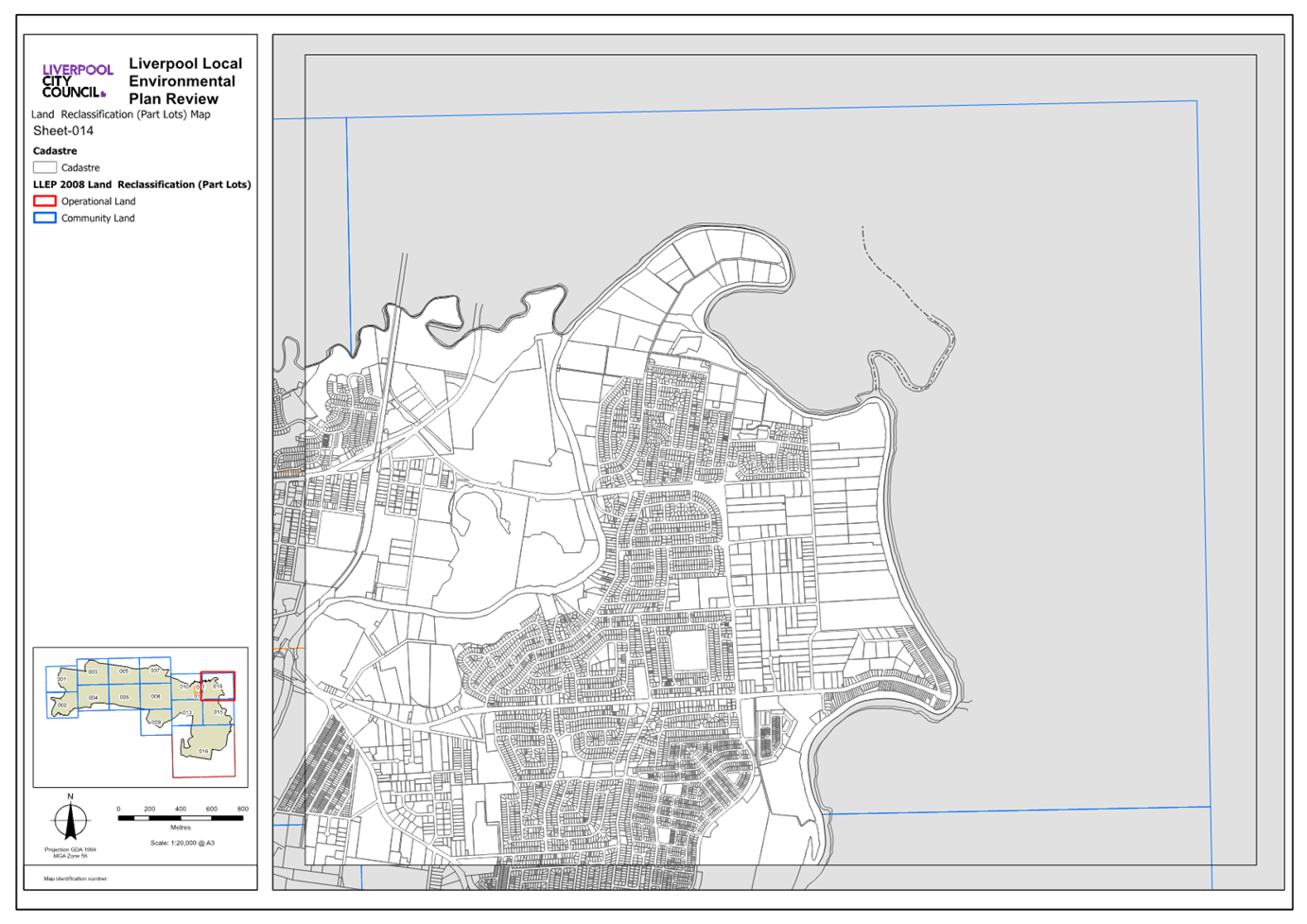
Task: Click the blue Community Land legend swatch
Action: click(x=44, y=218)
